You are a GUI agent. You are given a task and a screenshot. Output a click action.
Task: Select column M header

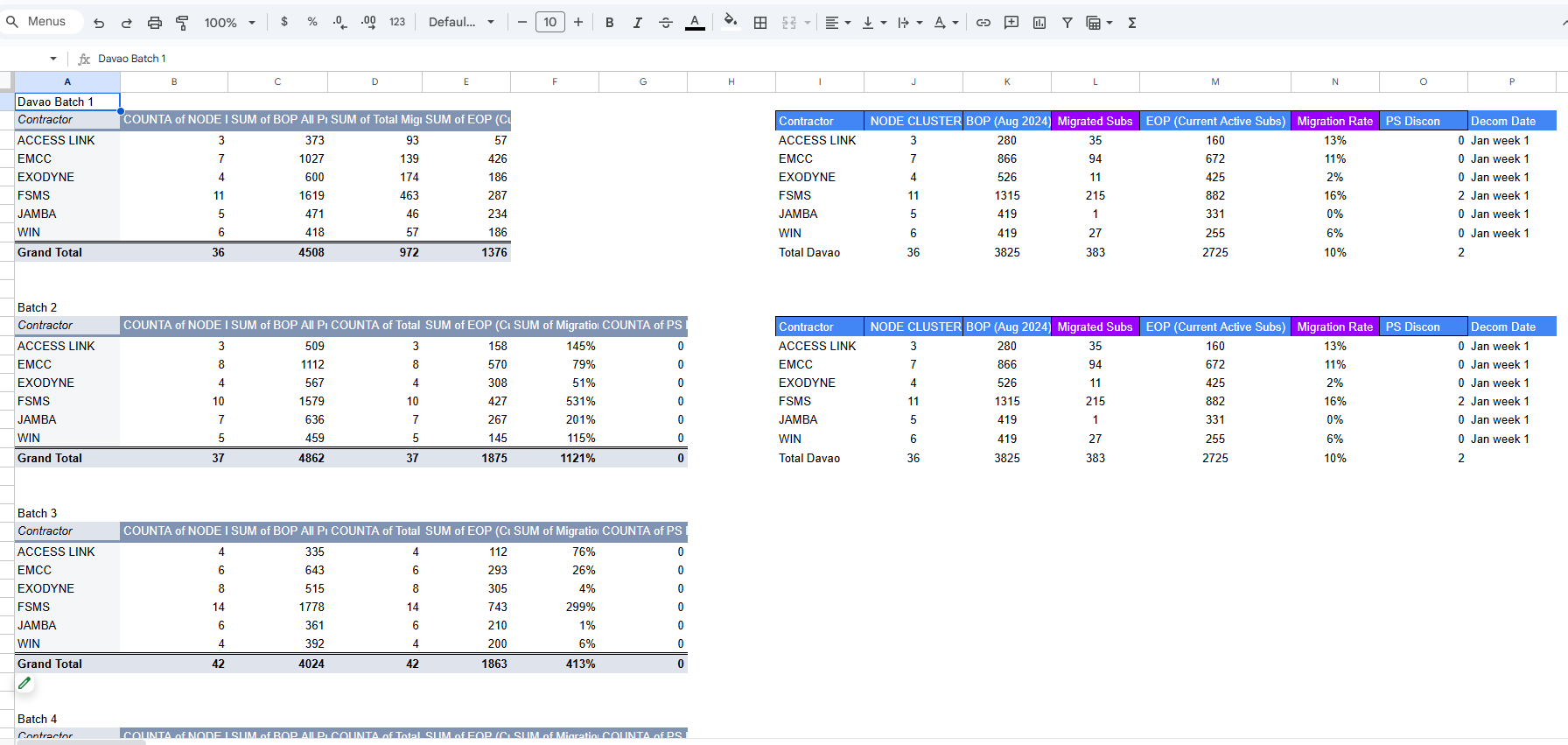point(1215,81)
